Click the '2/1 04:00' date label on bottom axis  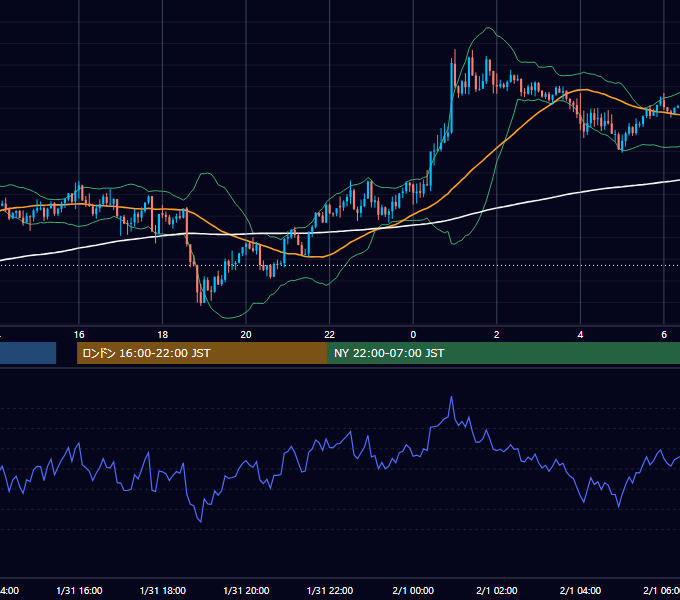click(580, 590)
